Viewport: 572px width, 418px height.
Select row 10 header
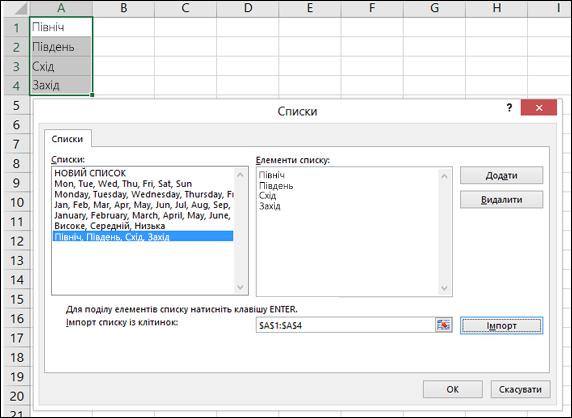(x=16, y=202)
